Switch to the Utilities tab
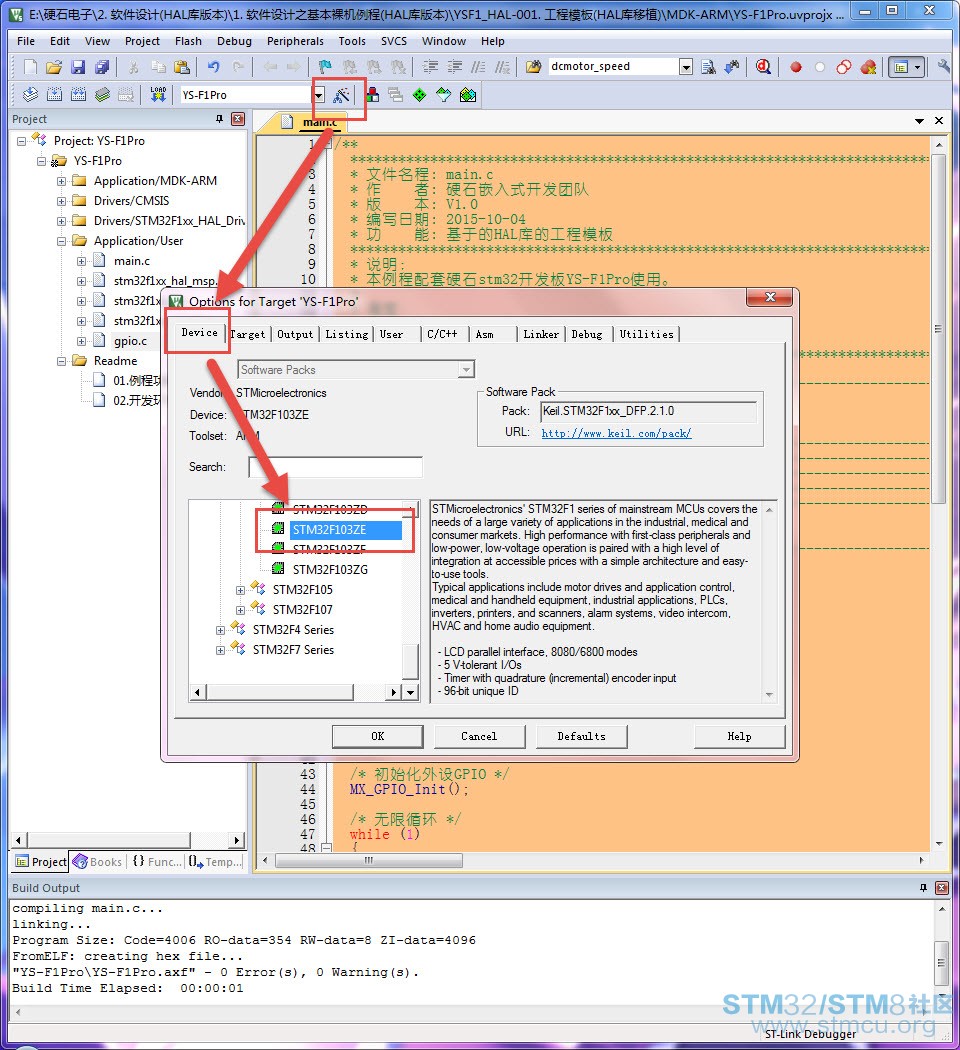 tap(647, 334)
